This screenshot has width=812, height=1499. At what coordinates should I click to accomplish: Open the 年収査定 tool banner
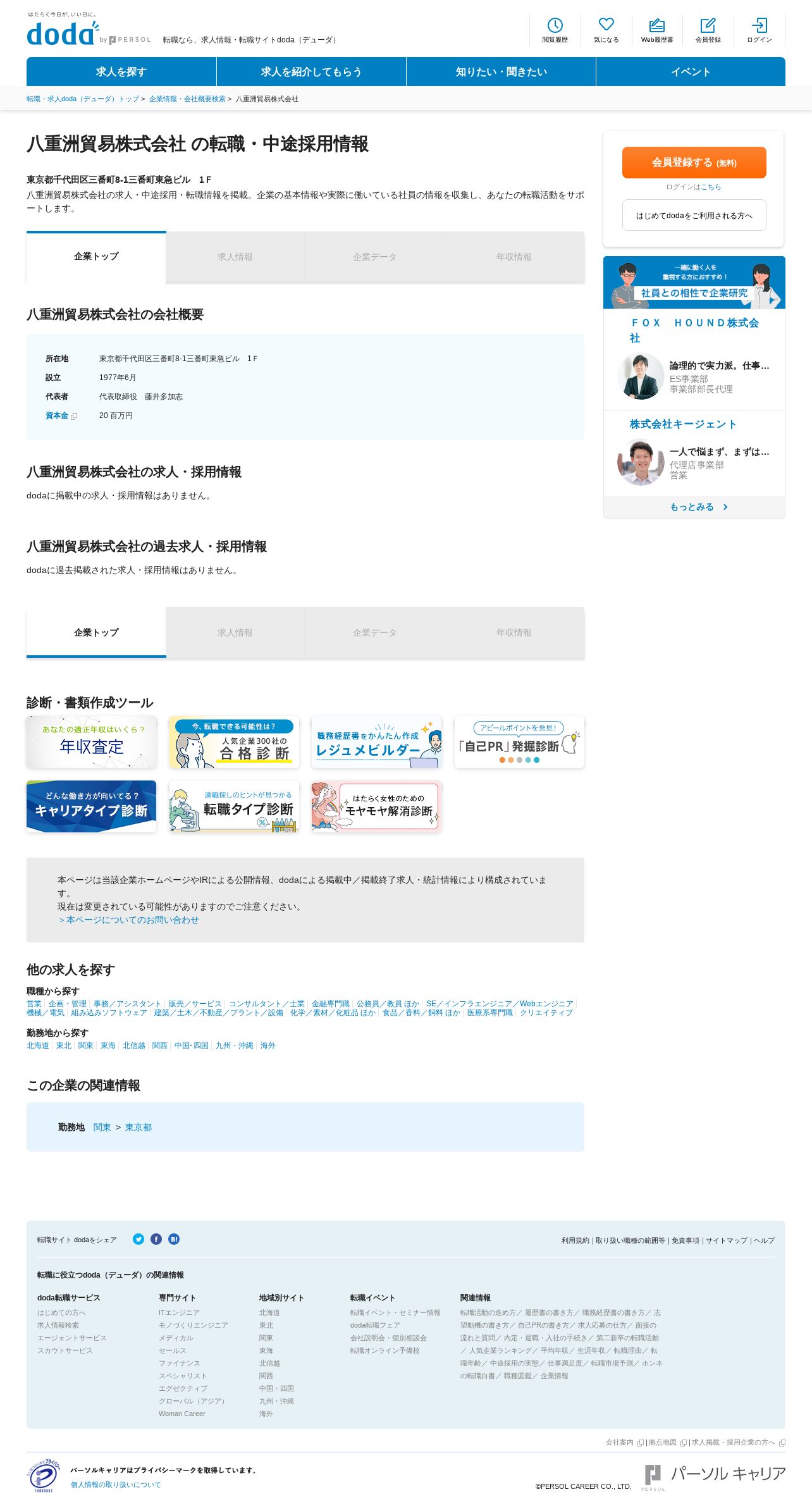pyautogui.click(x=91, y=742)
